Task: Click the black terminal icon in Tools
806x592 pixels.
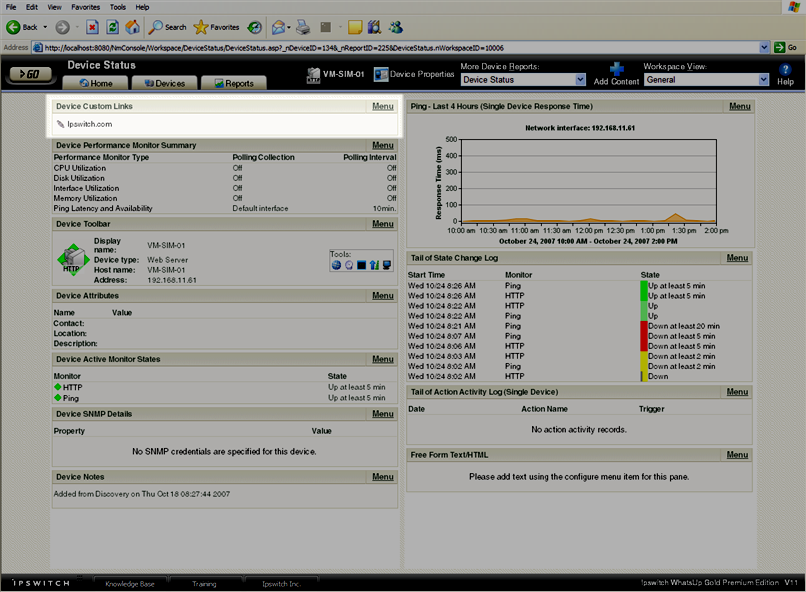Action: pyautogui.click(x=362, y=265)
